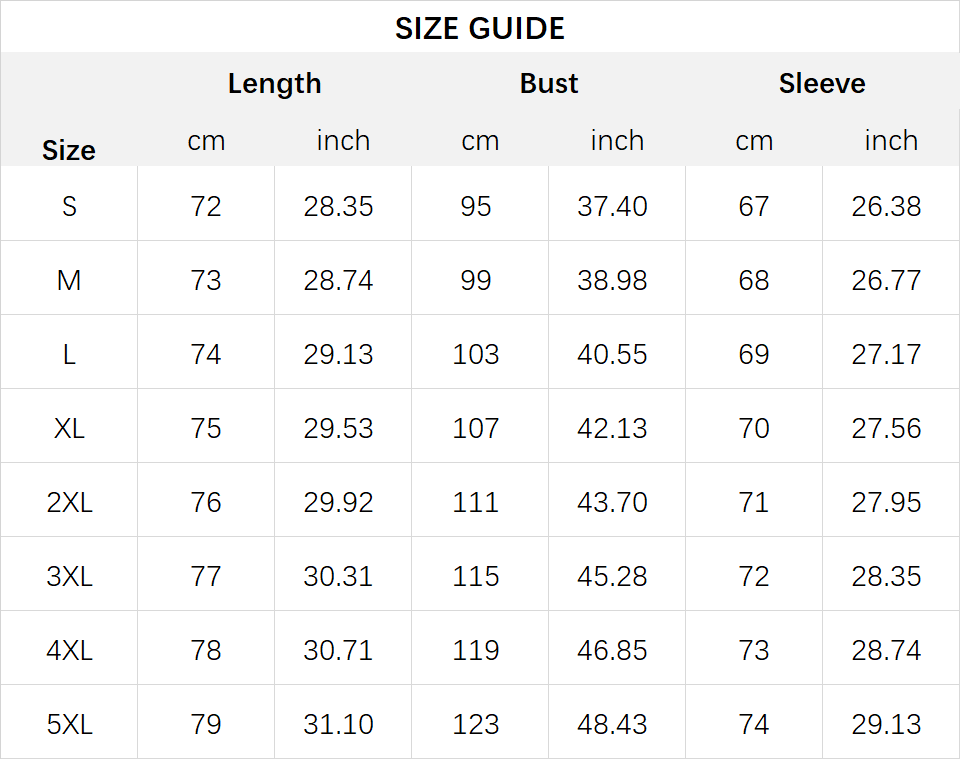Select the Sleeve column header

[822, 83]
